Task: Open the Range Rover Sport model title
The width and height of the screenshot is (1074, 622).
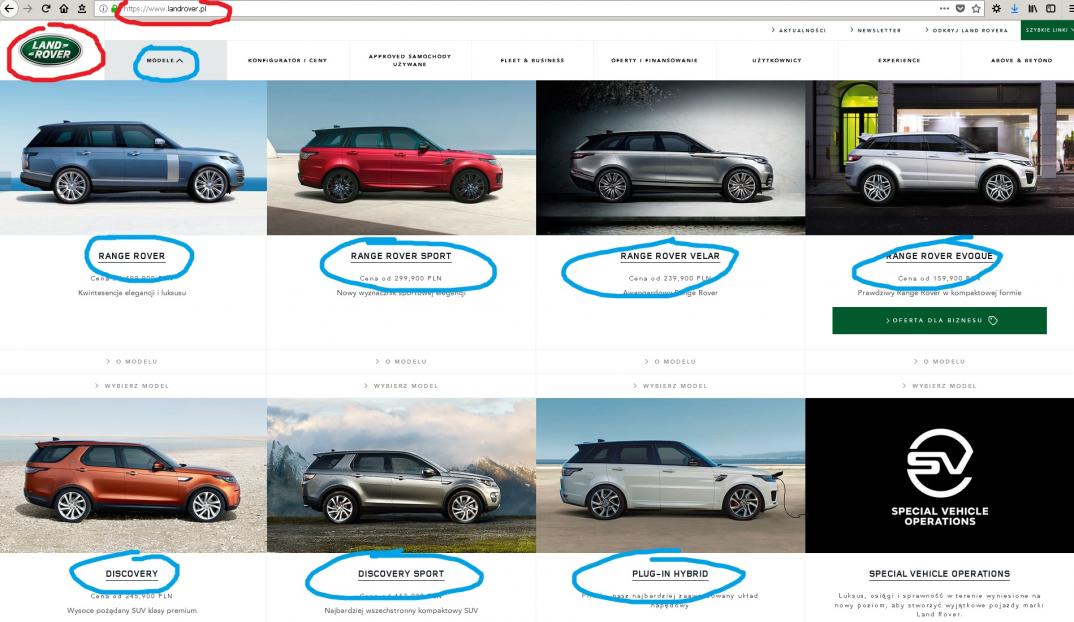Action: pyautogui.click(x=401, y=256)
